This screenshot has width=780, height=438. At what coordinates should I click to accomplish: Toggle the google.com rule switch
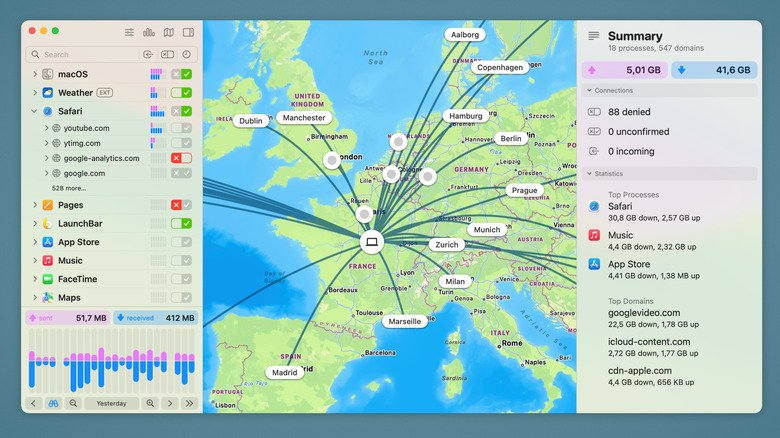pos(181,173)
